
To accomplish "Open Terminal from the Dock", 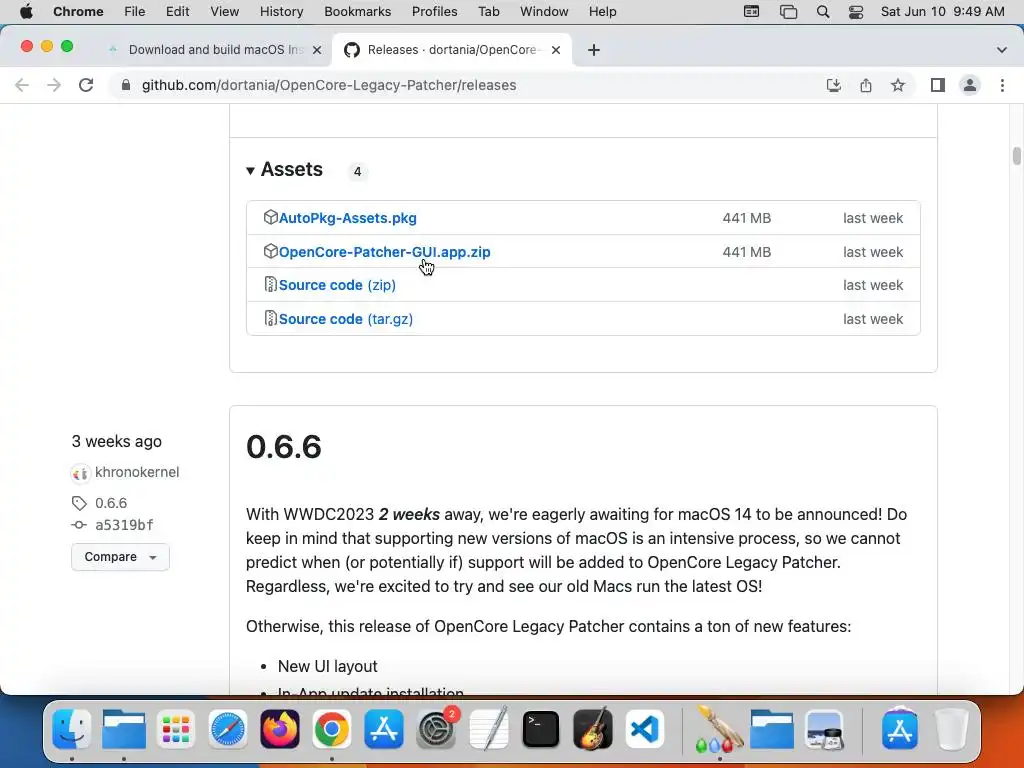I will tap(541, 729).
